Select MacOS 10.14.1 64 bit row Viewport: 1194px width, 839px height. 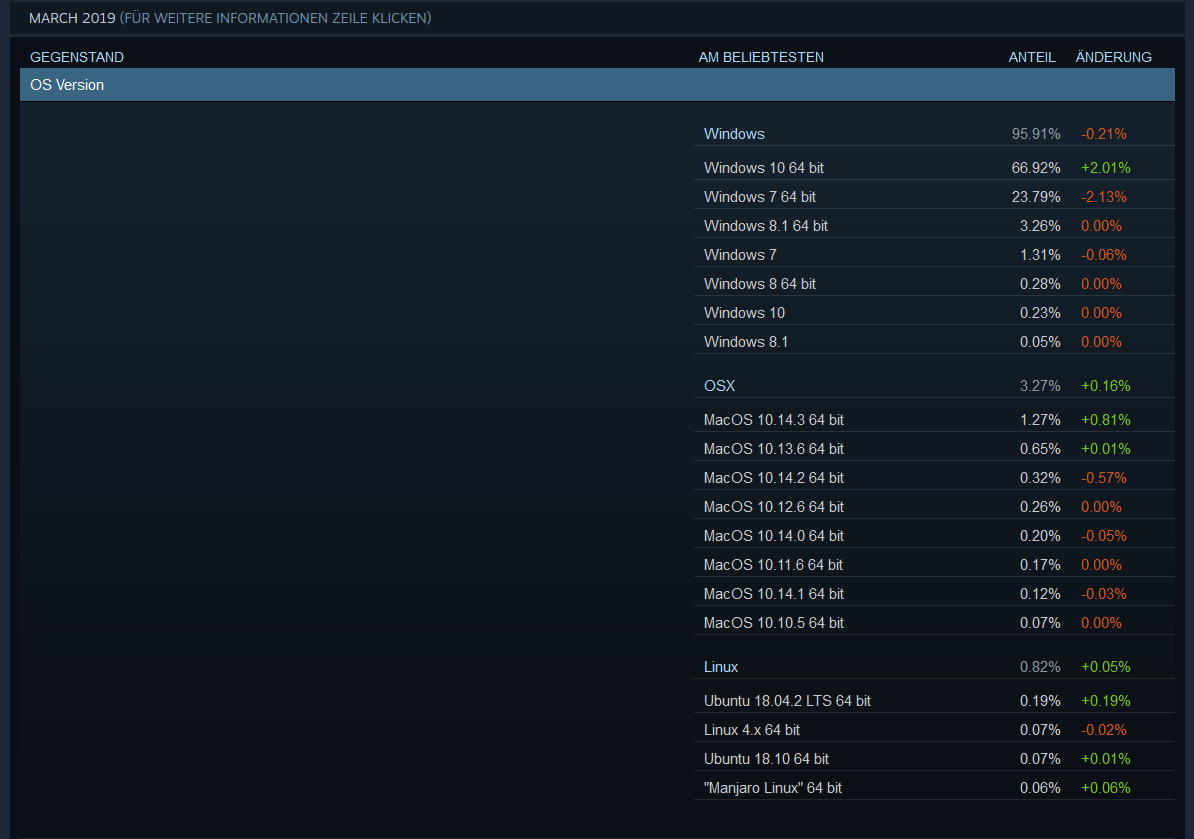934,593
